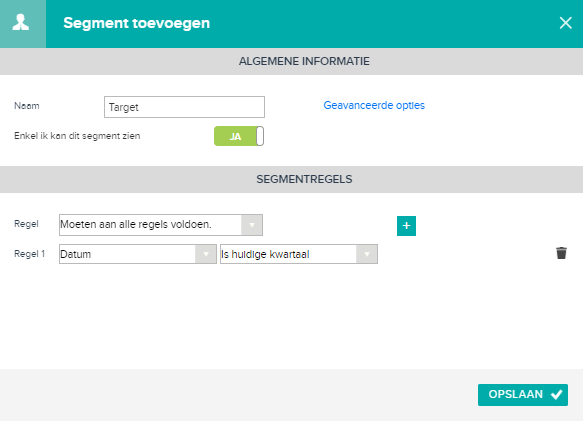Open the 'Moeten aan alle regels voldoen' dropdown arrow
The width and height of the screenshot is (583, 421).
coord(252,225)
